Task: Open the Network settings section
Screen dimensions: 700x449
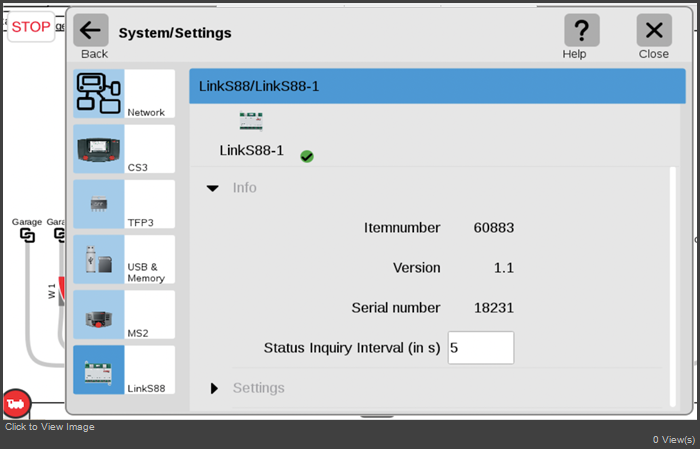Action: click(124, 93)
